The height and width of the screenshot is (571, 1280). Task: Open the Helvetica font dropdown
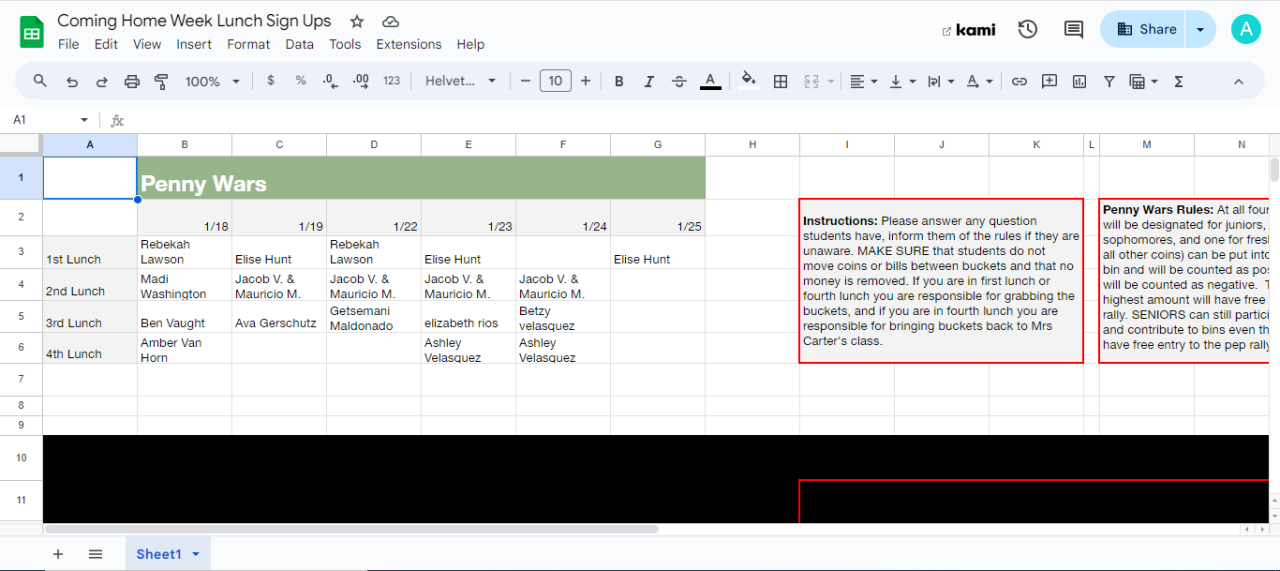461,81
